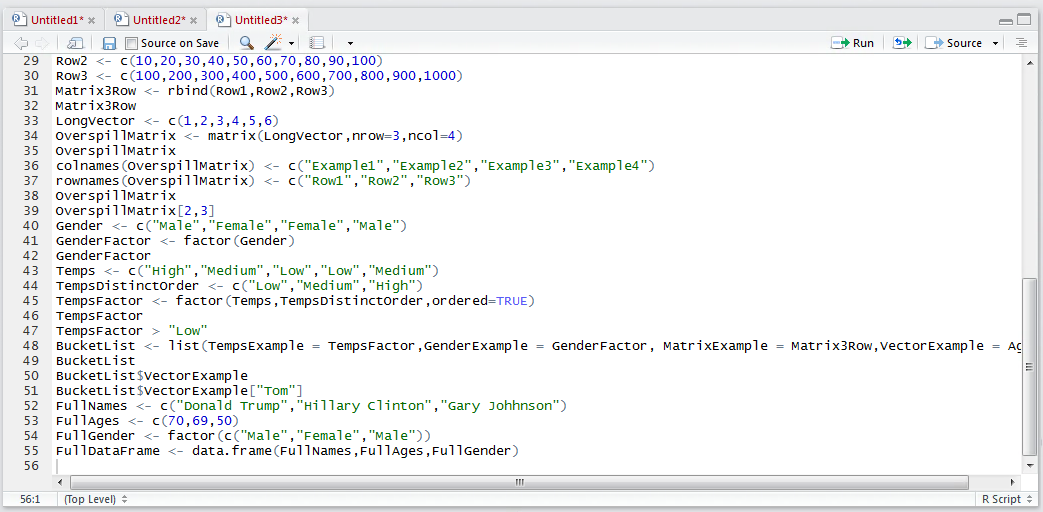This screenshot has height=512, width=1043.
Task: Click BucketList$VectorExample["Tom"] line
Action: click(x=180, y=391)
